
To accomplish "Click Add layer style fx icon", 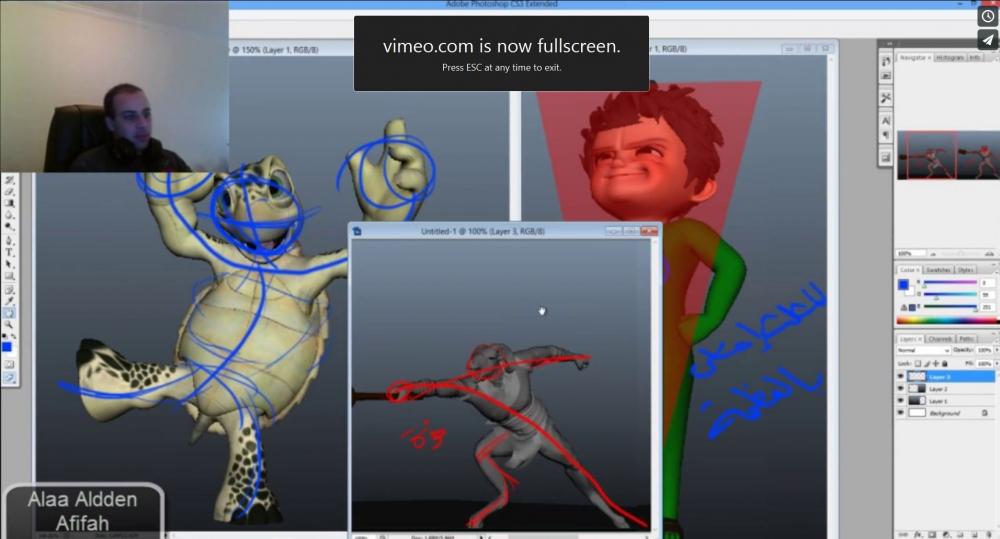I will pos(918,535).
